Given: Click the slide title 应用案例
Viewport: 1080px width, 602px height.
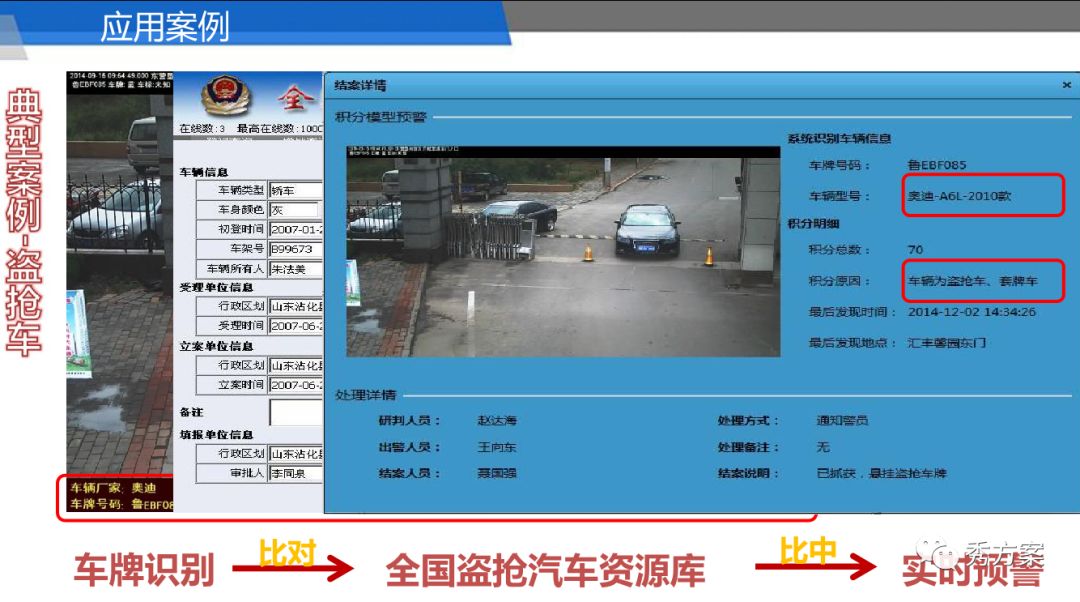Looking at the screenshot, I should [165, 28].
